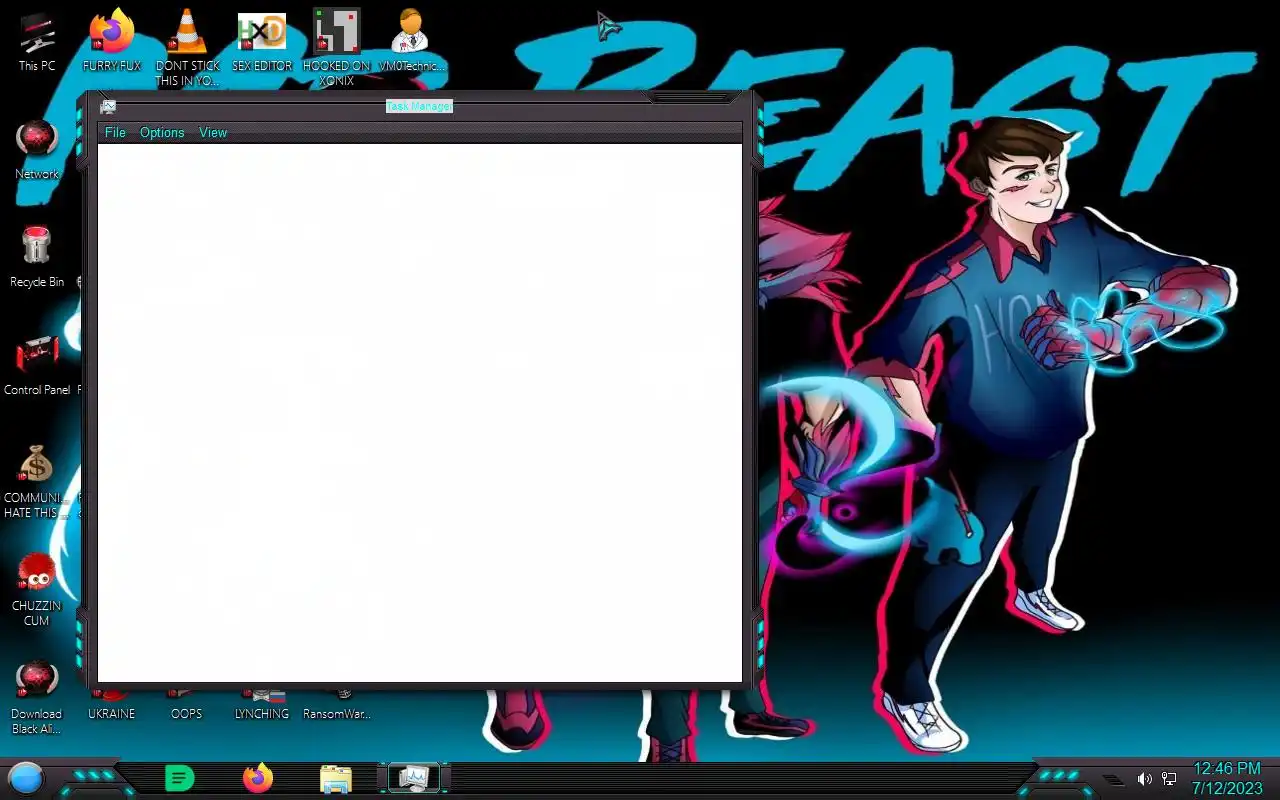Click the network tray icon
Screen dimensions: 1280x800
[1169, 779]
